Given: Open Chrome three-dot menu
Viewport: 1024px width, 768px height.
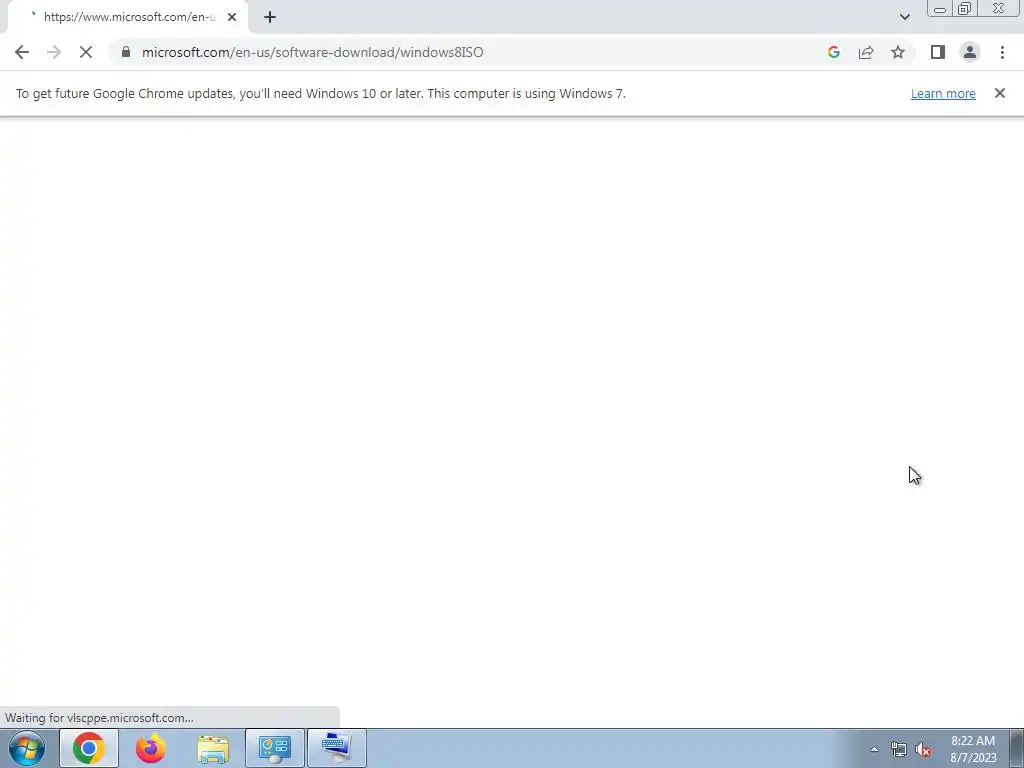Looking at the screenshot, I should click(1002, 52).
